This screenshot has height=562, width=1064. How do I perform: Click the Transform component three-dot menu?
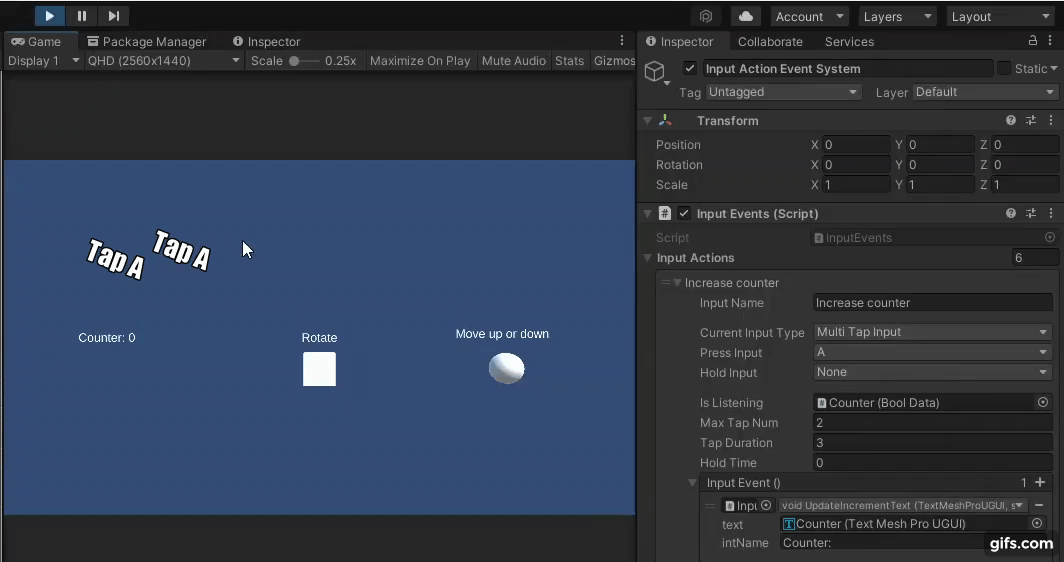1050,120
